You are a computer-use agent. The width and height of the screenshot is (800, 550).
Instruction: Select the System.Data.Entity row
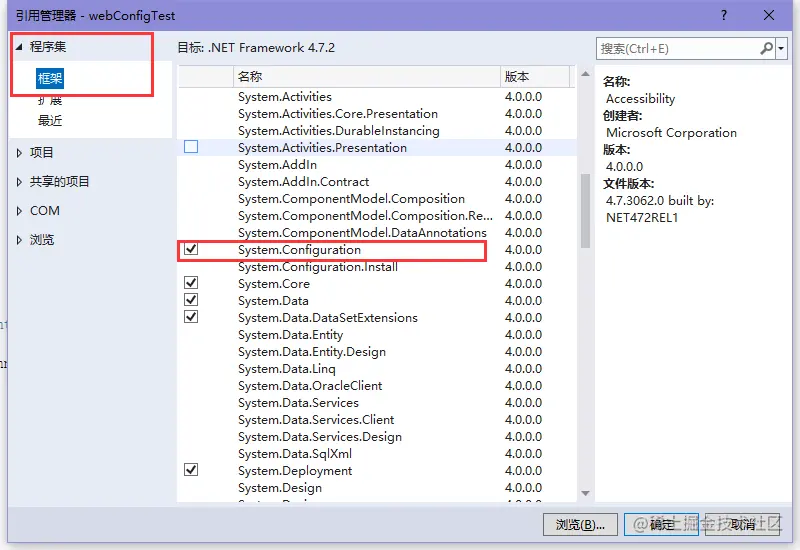[377, 335]
